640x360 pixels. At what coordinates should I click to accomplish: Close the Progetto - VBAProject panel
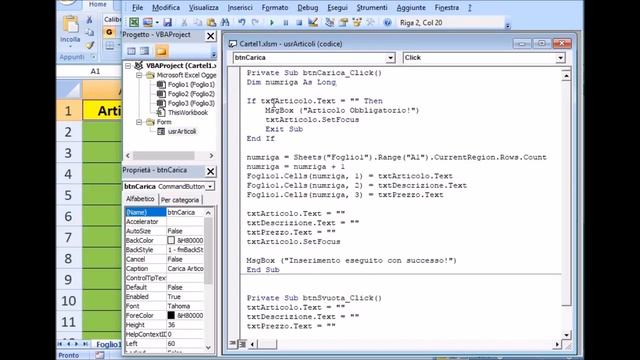click(x=210, y=36)
